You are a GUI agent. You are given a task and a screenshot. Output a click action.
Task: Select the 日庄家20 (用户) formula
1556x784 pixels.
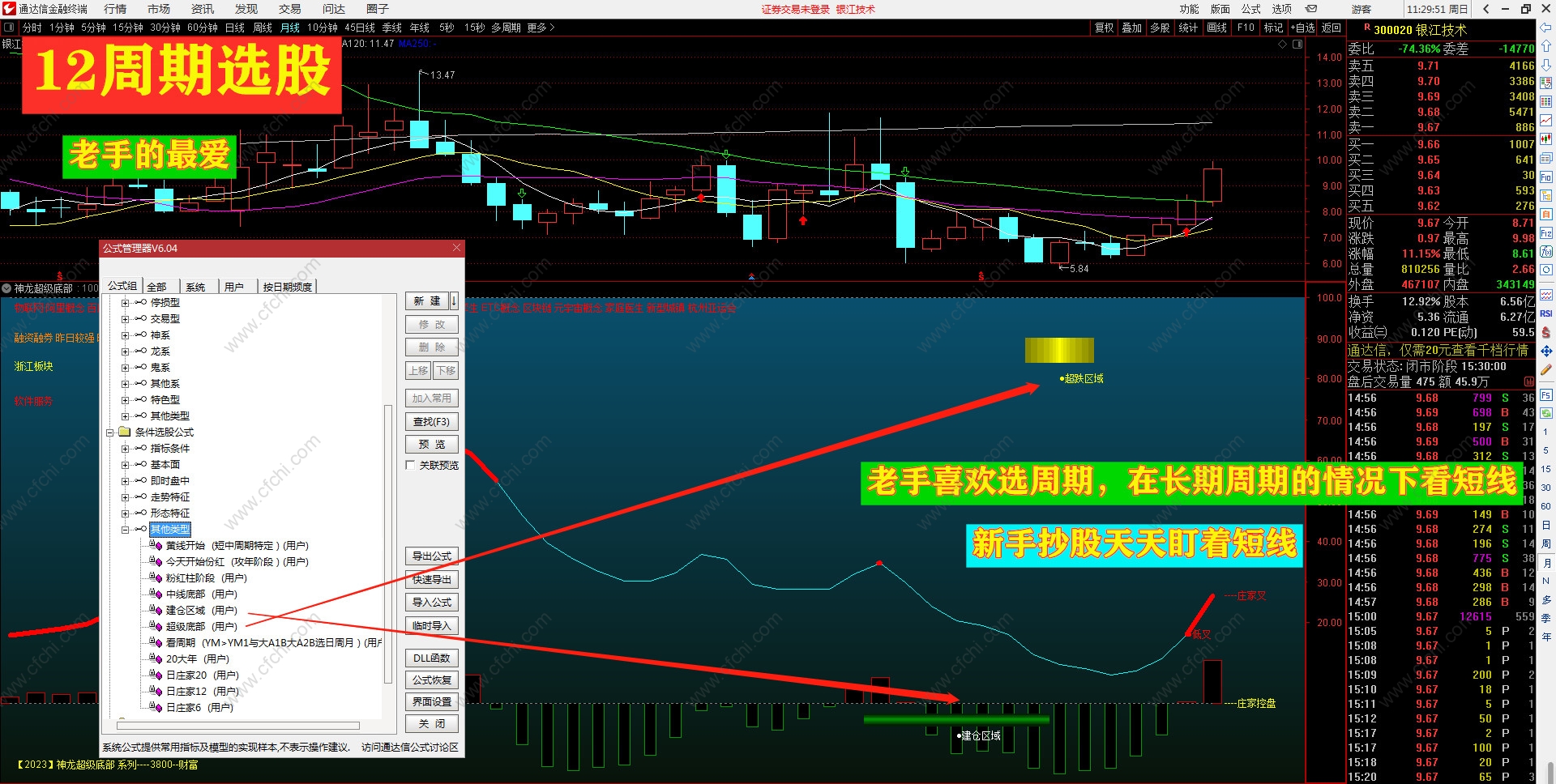coord(203,675)
